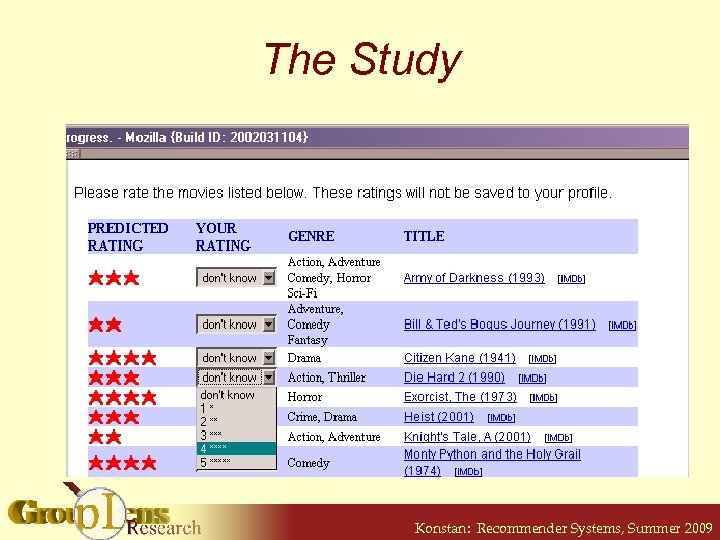
Task: Click predicted star rating for Army of Darkness
Action: [114, 278]
